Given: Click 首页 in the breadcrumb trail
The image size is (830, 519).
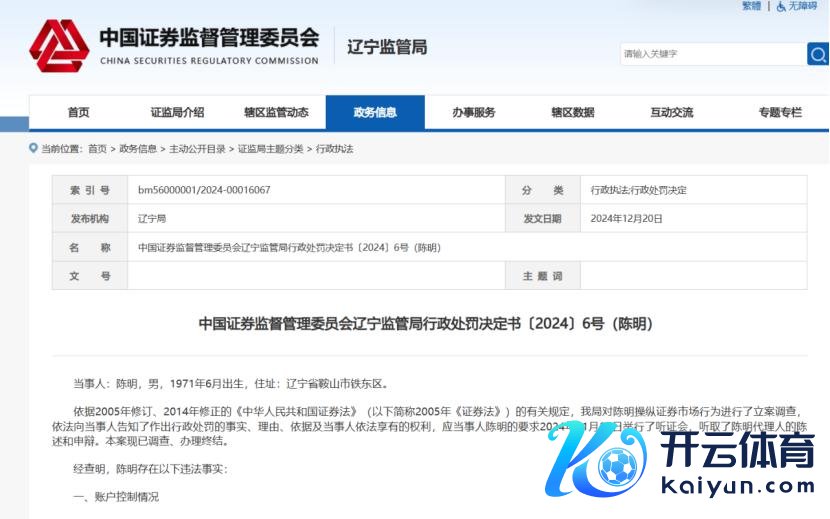Looking at the screenshot, I should click(x=97, y=149).
